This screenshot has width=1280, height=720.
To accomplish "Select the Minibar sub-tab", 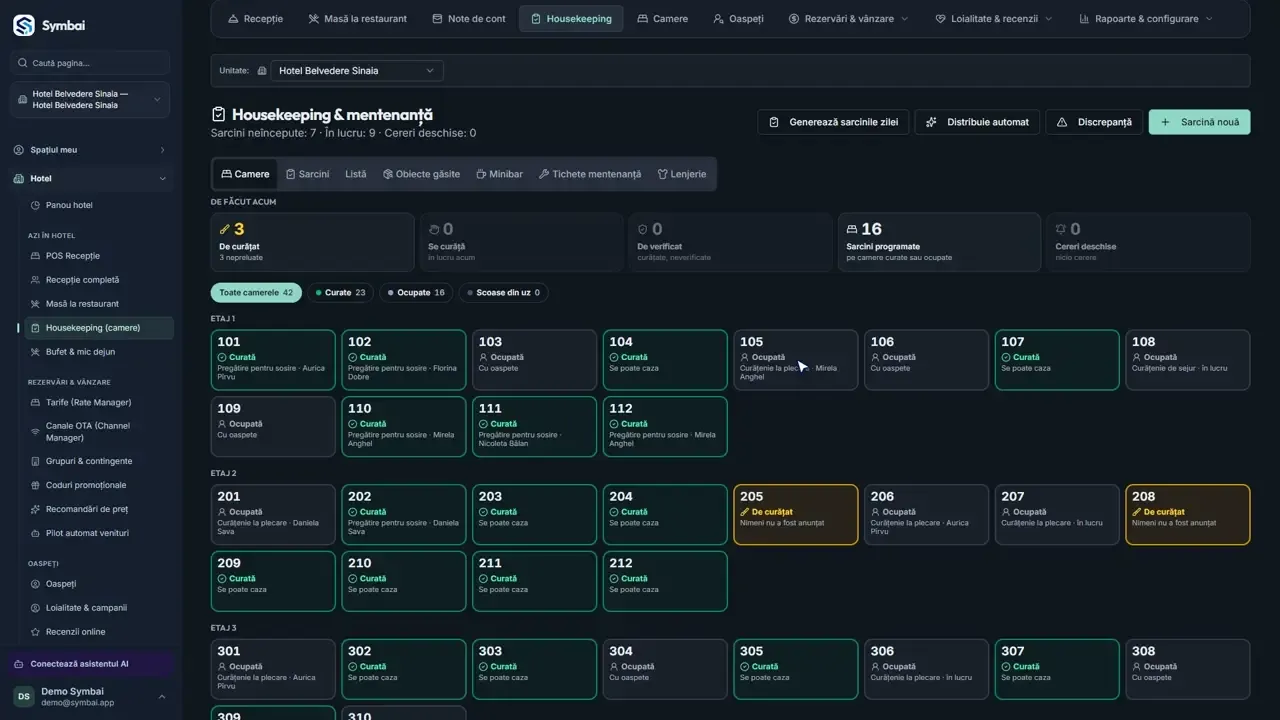I will point(499,174).
